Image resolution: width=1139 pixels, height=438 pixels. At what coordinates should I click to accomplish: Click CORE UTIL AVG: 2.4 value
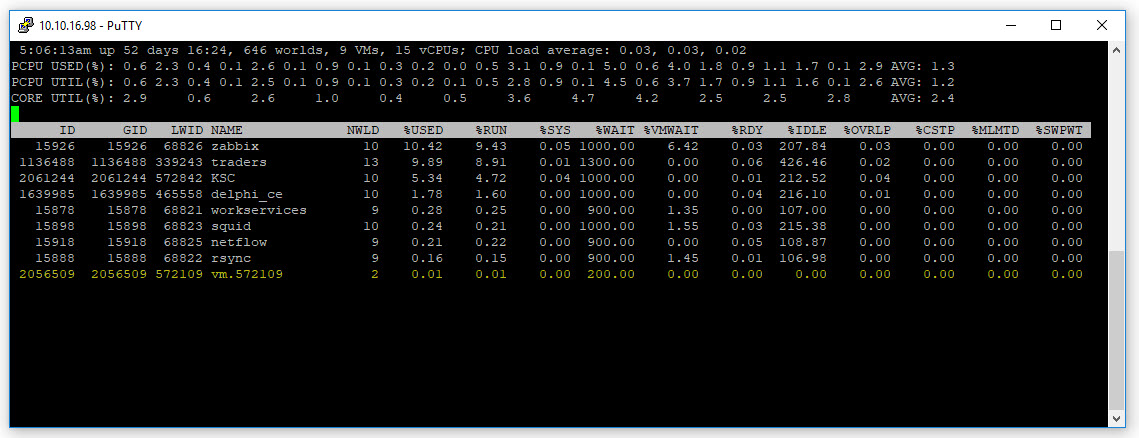[923, 98]
